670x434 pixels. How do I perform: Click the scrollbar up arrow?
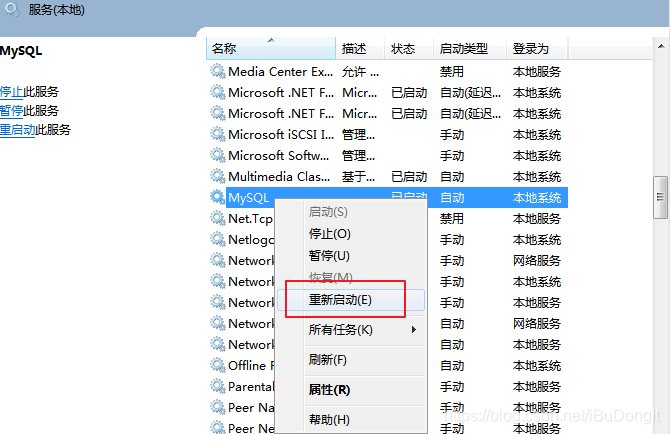click(661, 46)
